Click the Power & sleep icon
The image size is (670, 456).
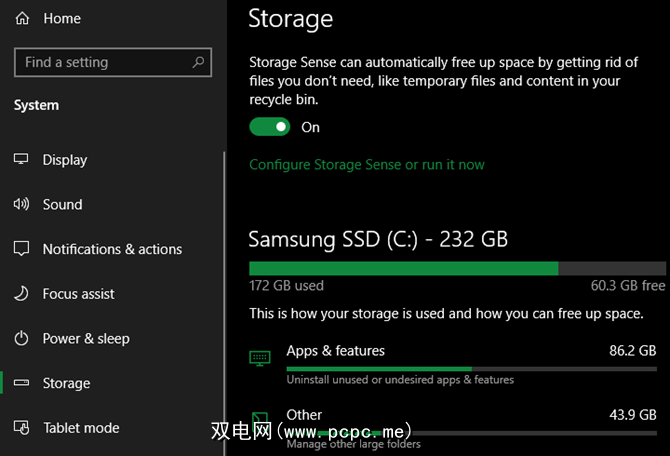tap(21, 338)
